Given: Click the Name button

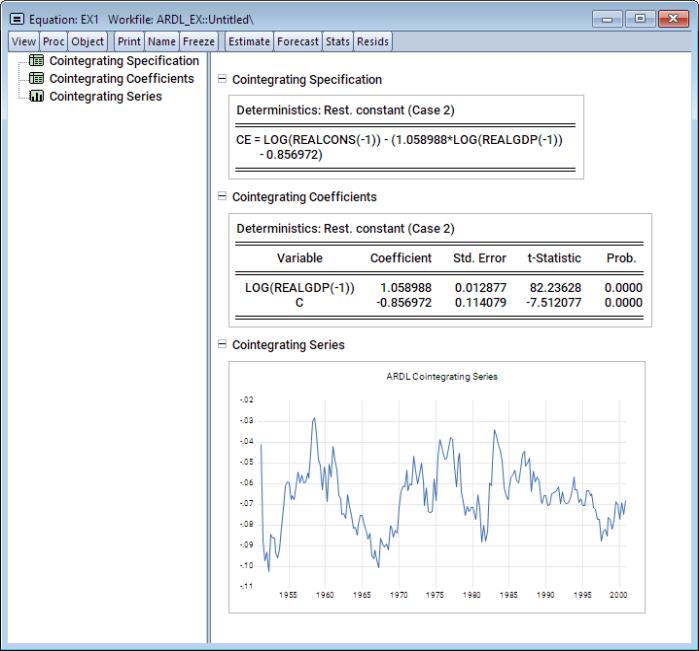Looking at the screenshot, I should [x=161, y=41].
